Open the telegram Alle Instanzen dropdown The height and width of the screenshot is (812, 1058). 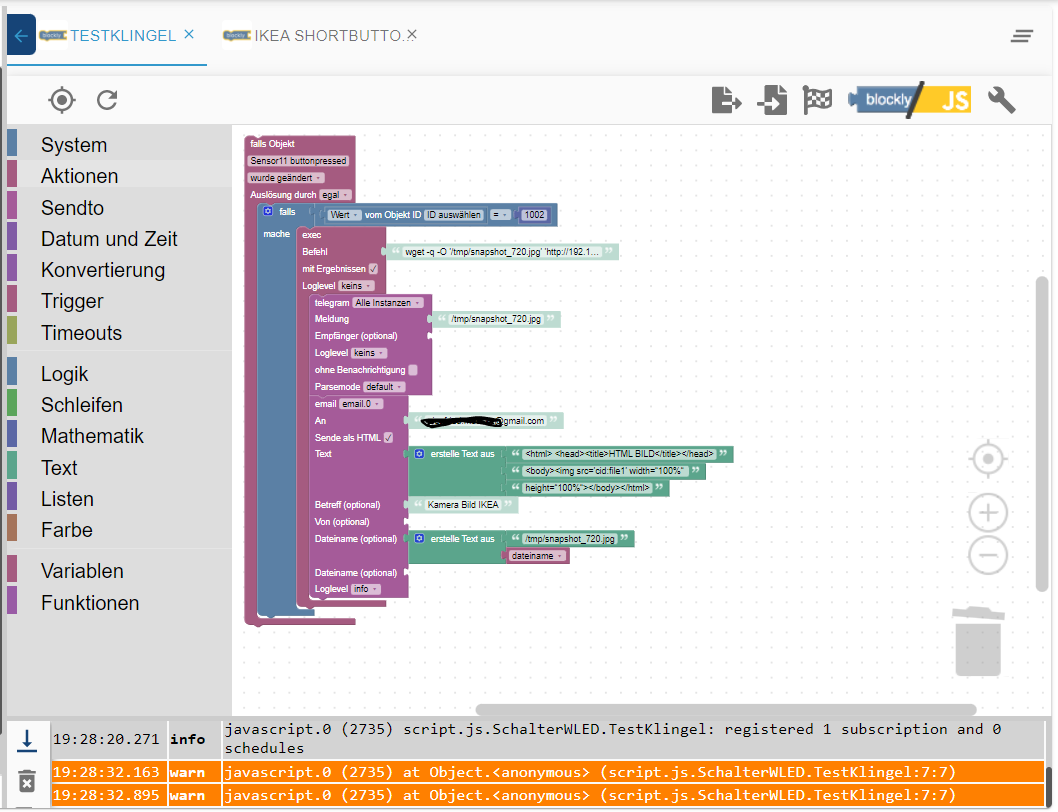point(388,302)
